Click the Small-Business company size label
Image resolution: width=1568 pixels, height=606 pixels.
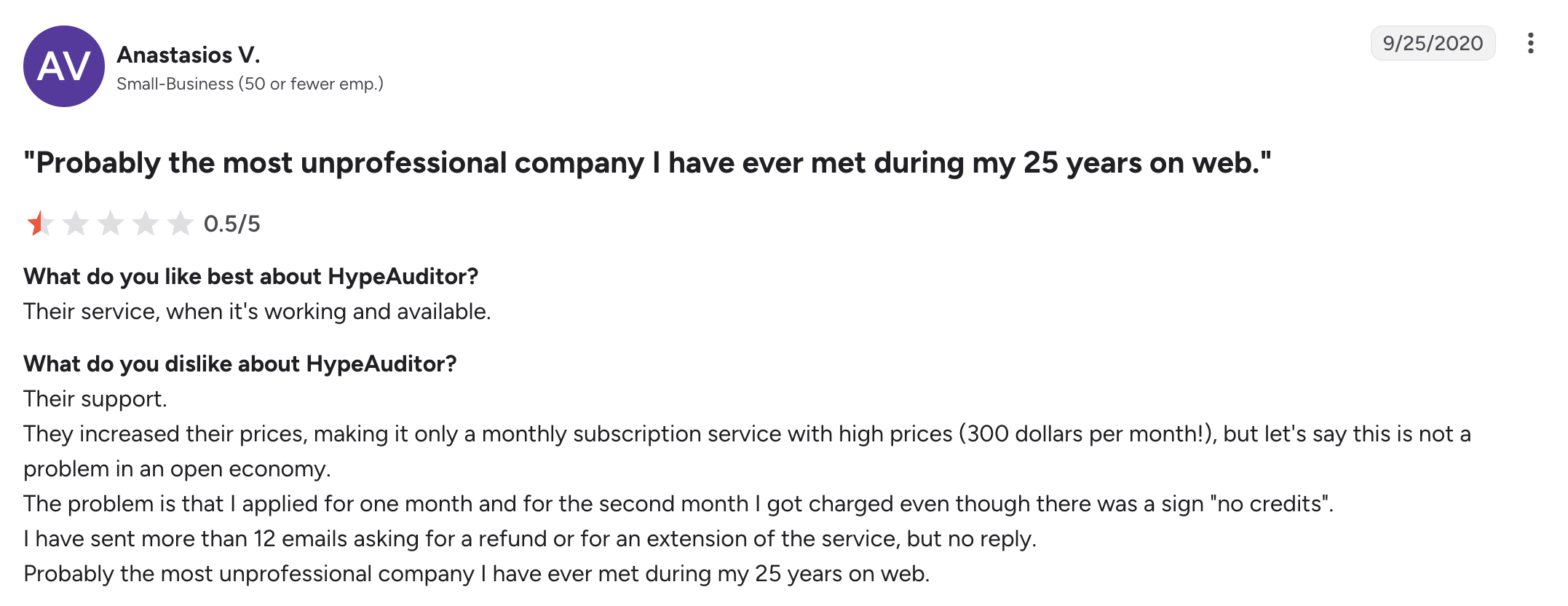(x=250, y=84)
